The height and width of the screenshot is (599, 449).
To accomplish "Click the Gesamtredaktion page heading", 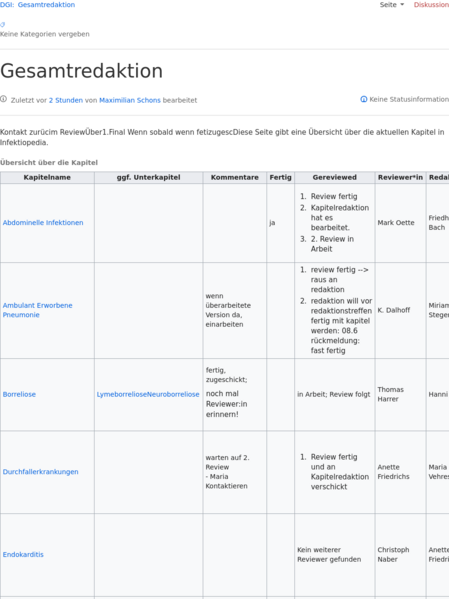I will tap(81, 71).
